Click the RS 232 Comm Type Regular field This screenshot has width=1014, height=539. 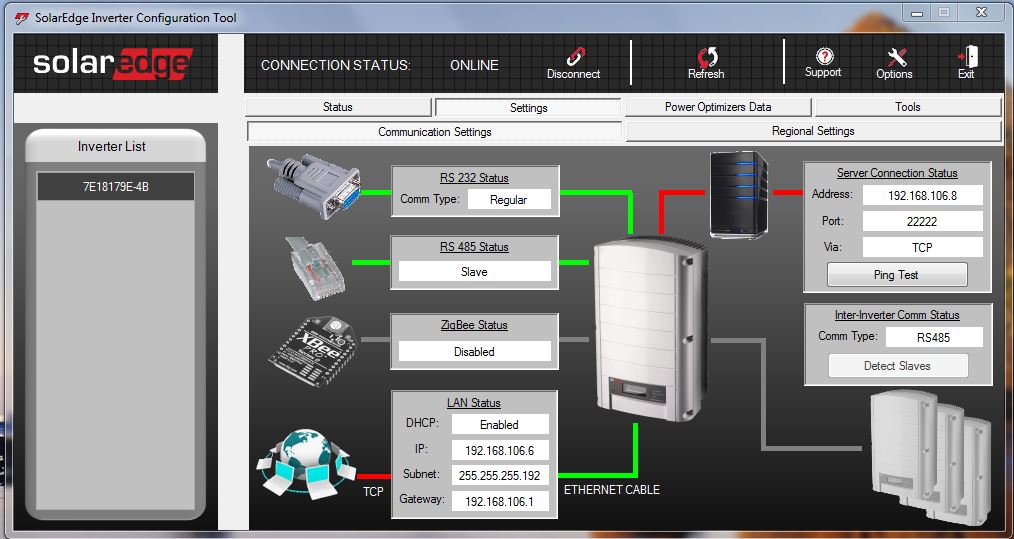[508, 199]
